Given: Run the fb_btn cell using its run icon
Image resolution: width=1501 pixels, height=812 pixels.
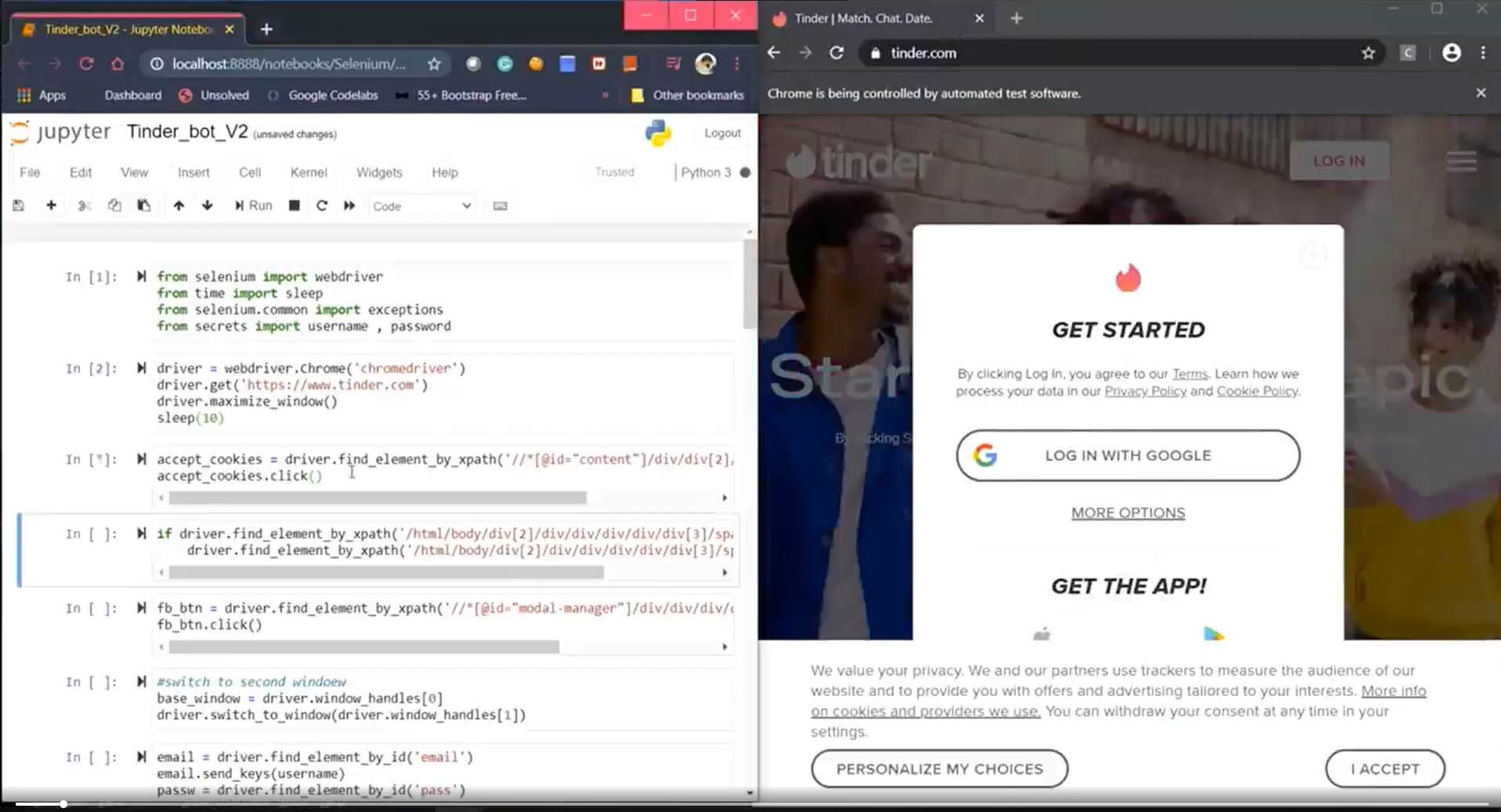Looking at the screenshot, I should (x=141, y=607).
